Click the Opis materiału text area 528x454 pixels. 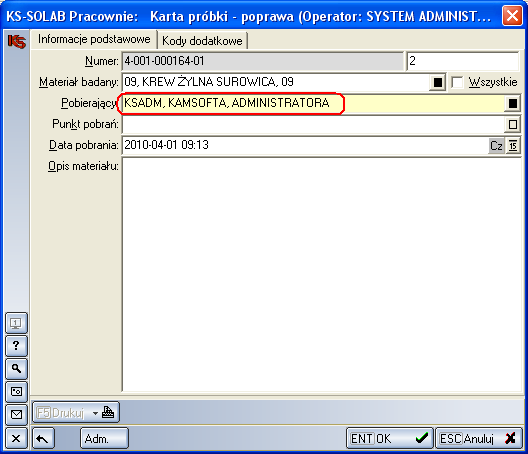322,275
